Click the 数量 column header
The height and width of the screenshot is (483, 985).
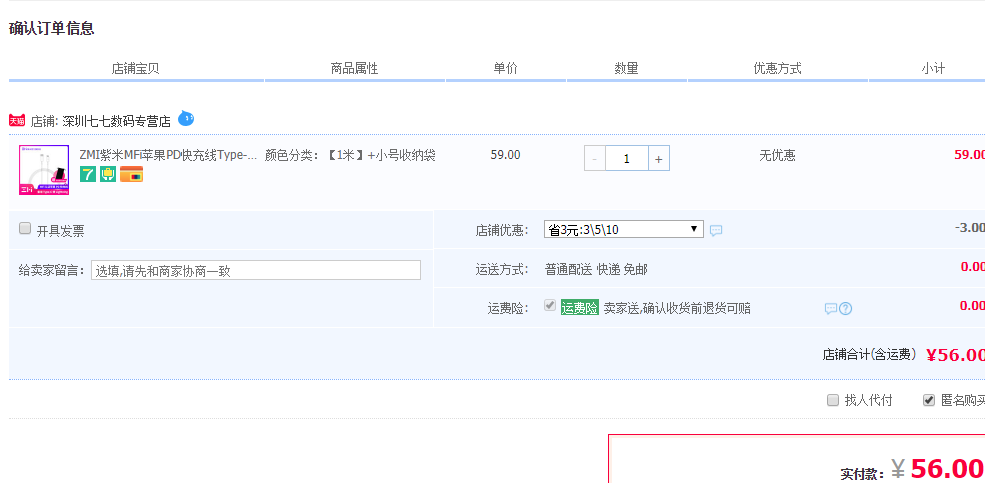click(x=626, y=68)
